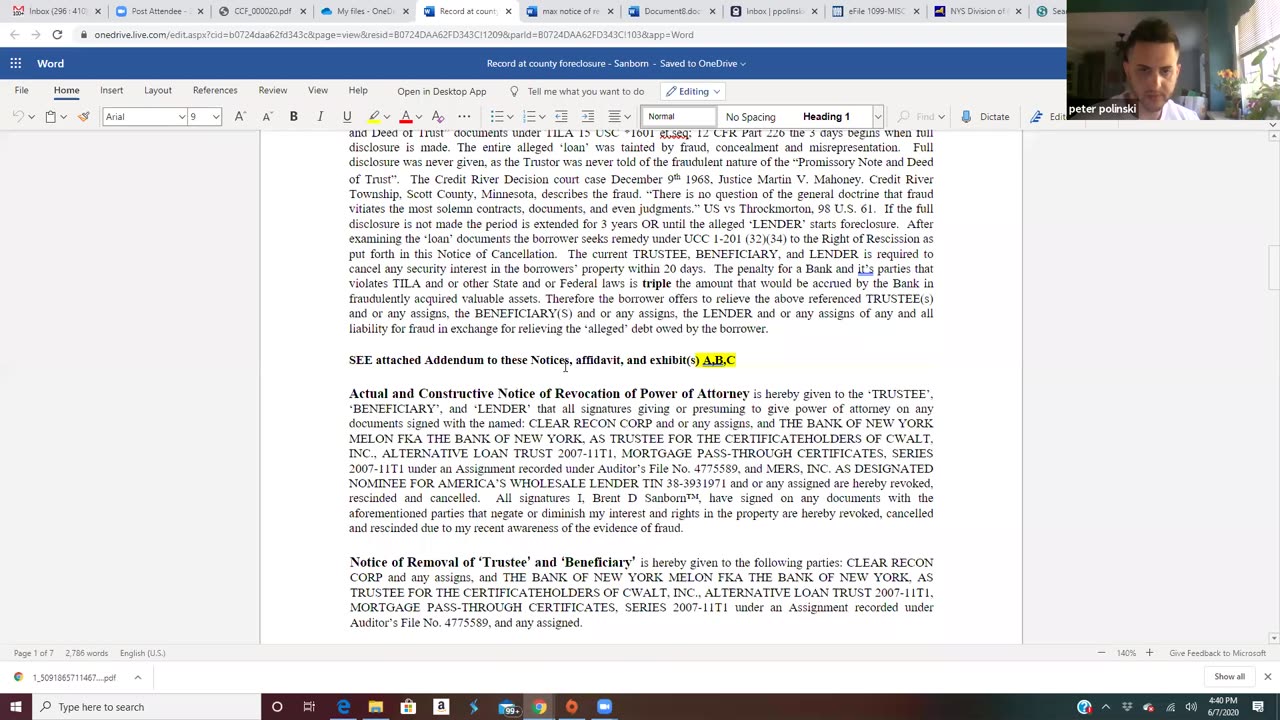Decrease paragraph indent
The image size is (1280, 720).
(561, 117)
